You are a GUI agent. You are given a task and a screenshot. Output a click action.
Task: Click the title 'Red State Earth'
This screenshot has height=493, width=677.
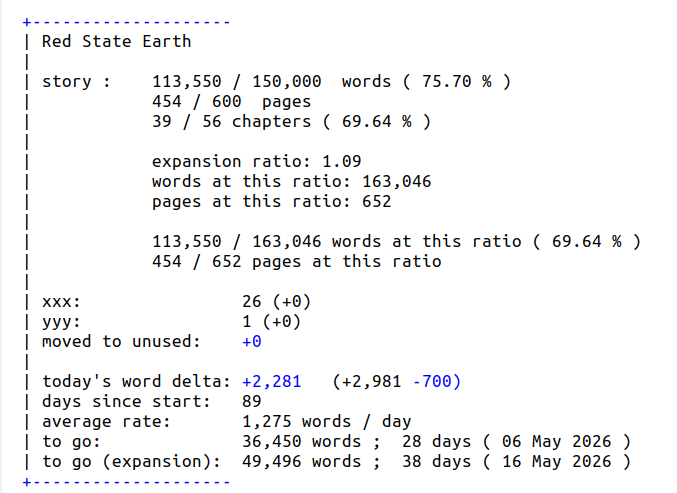click(117, 41)
